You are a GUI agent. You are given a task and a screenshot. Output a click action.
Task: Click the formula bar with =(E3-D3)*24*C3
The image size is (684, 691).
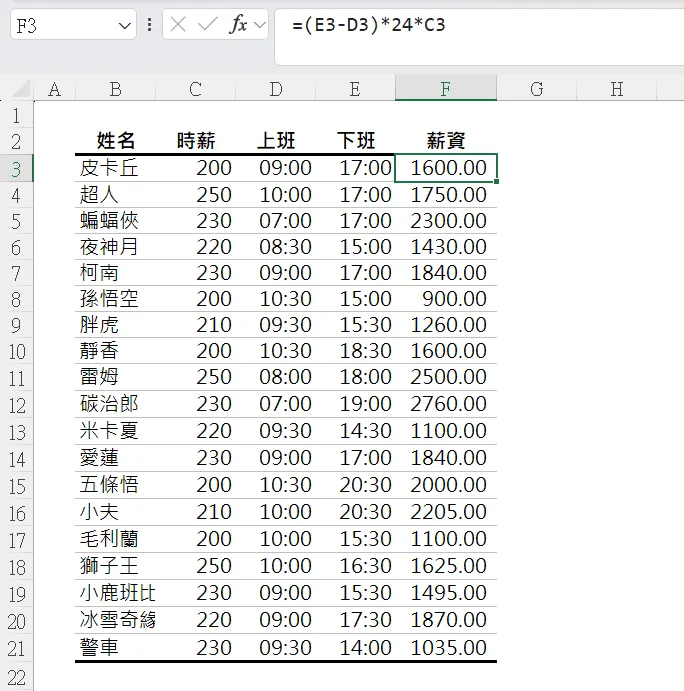479,37
